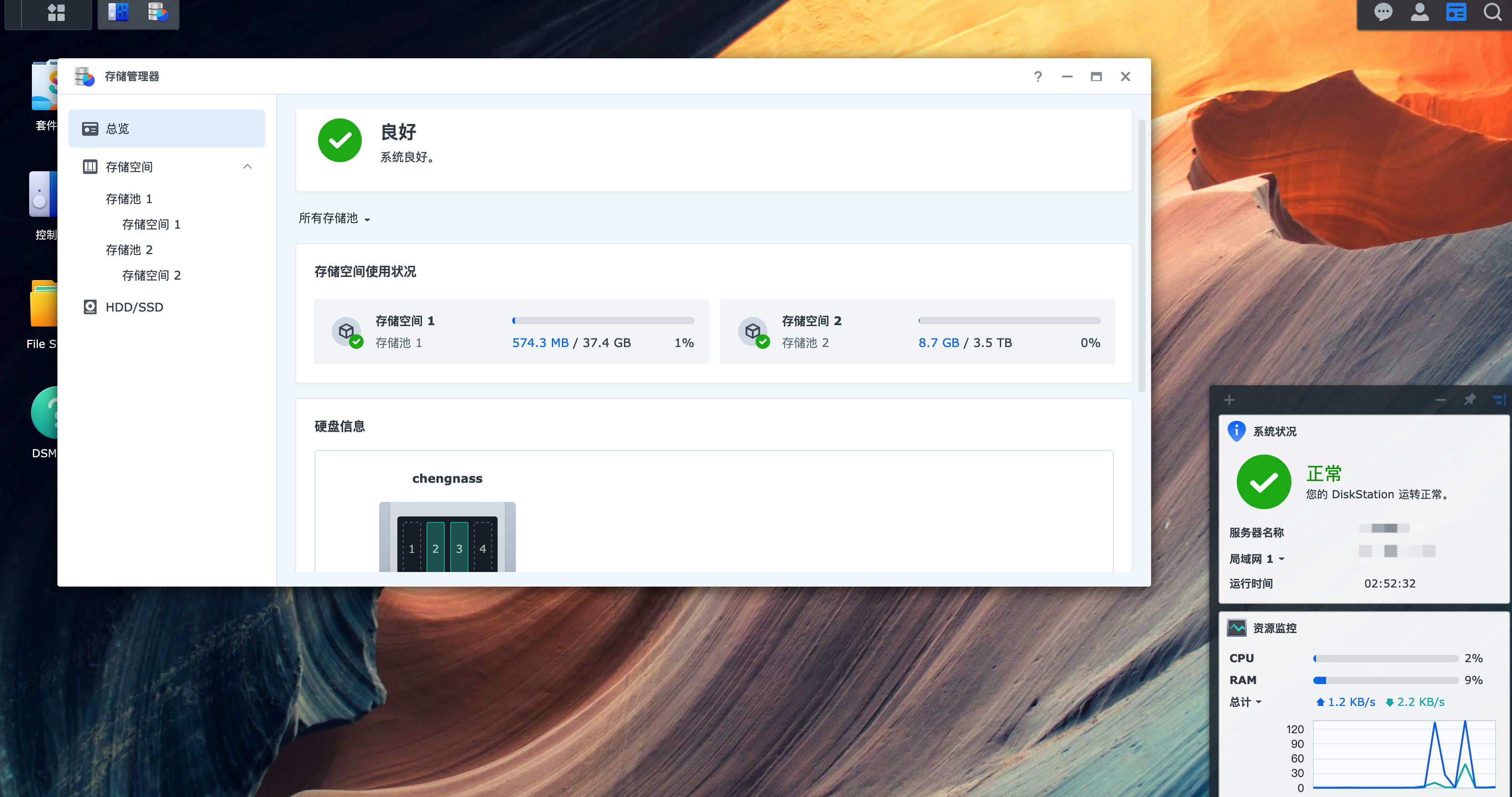
Task: Click Storage Manager icon in taskbar
Action: point(158,12)
